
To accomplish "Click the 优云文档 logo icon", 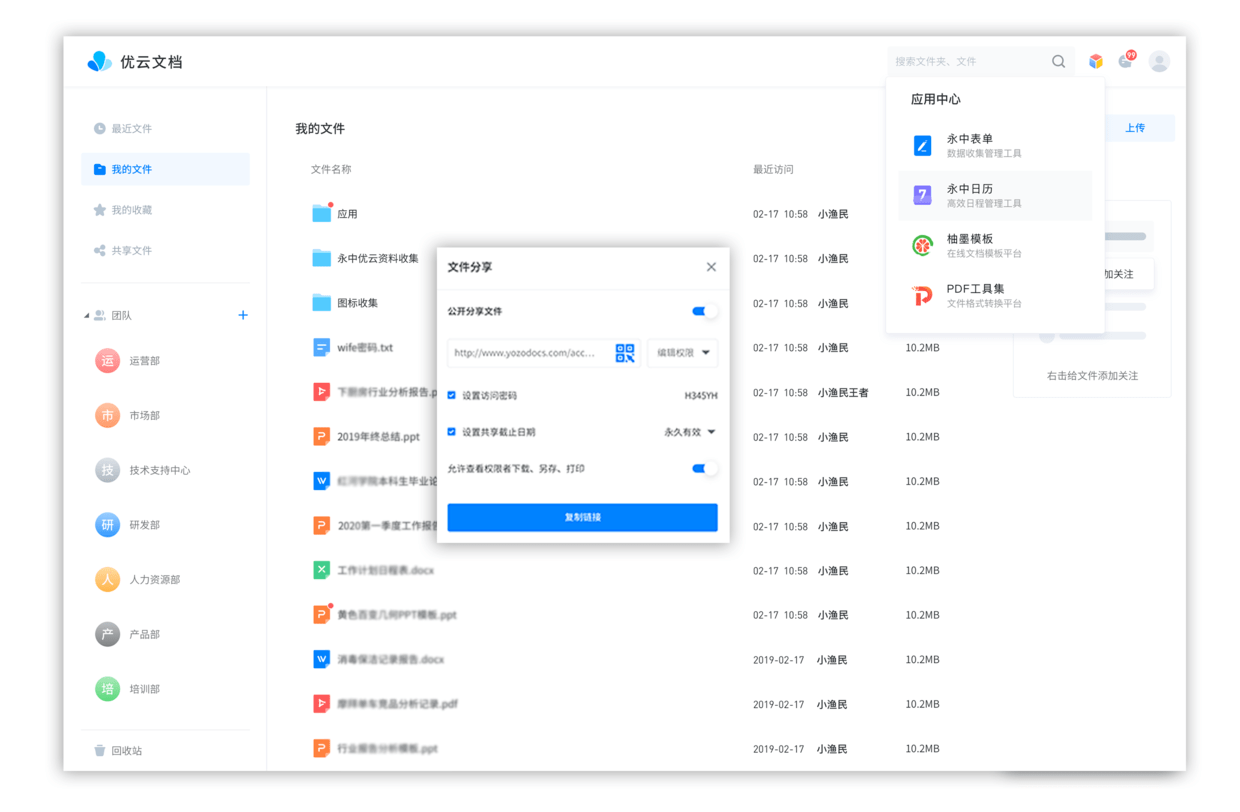I will point(99,61).
